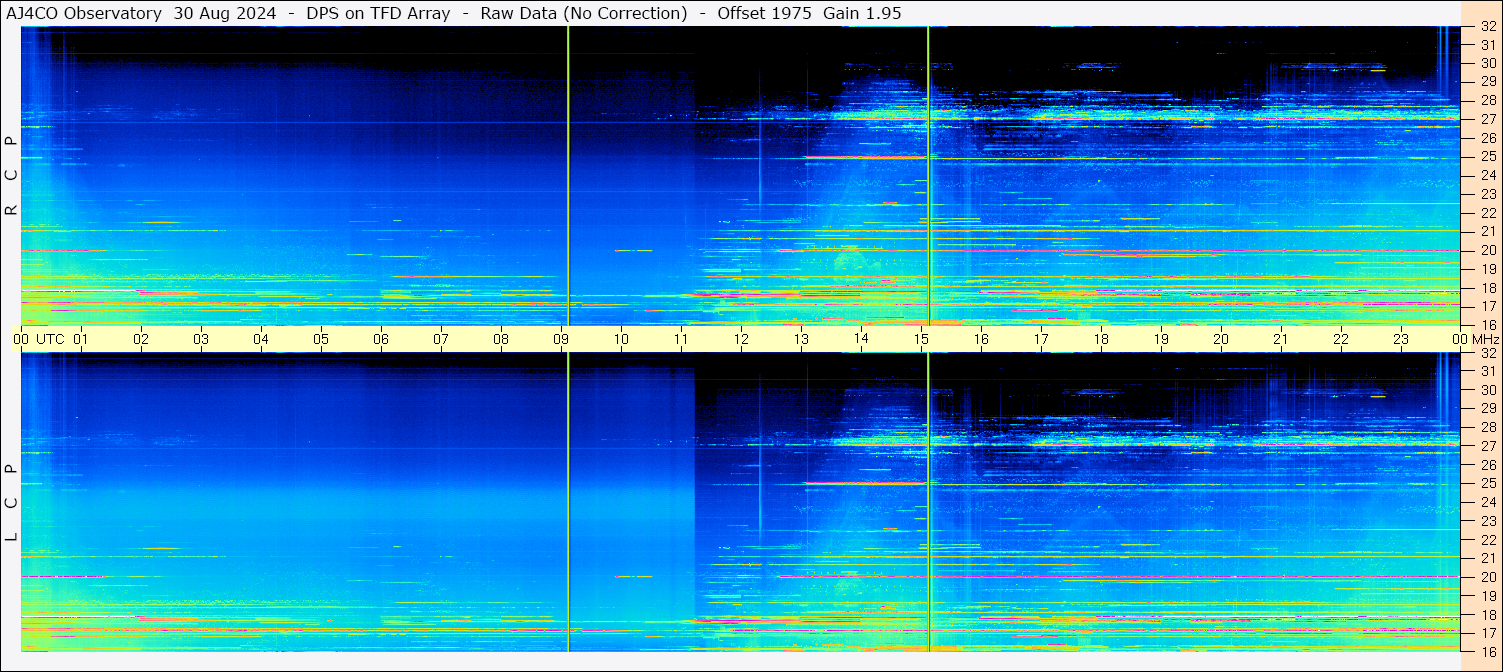The image size is (1503, 672).
Task: Click the 20 MHz label on lower frequency scale
Action: click(1487, 577)
